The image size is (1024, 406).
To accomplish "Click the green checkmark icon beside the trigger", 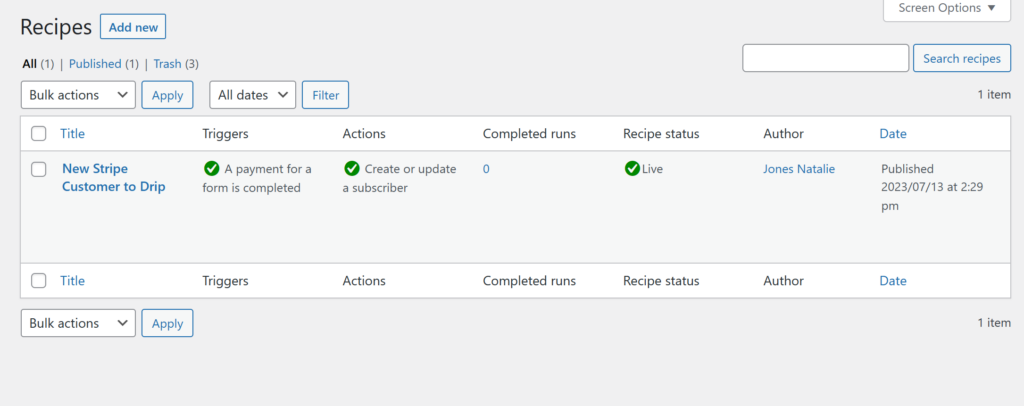I will click(211, 169).
